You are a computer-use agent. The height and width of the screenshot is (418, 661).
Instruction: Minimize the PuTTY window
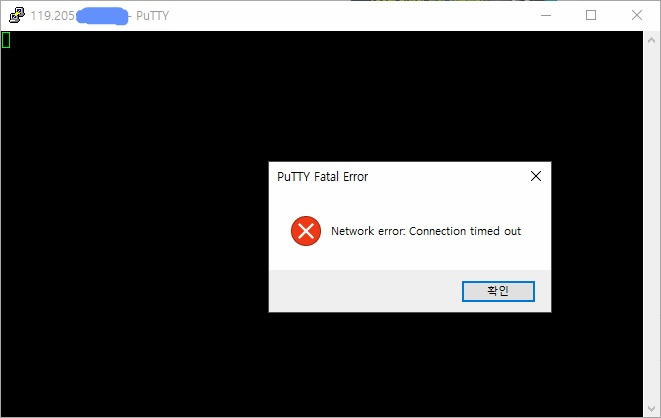tap(546, 16)
